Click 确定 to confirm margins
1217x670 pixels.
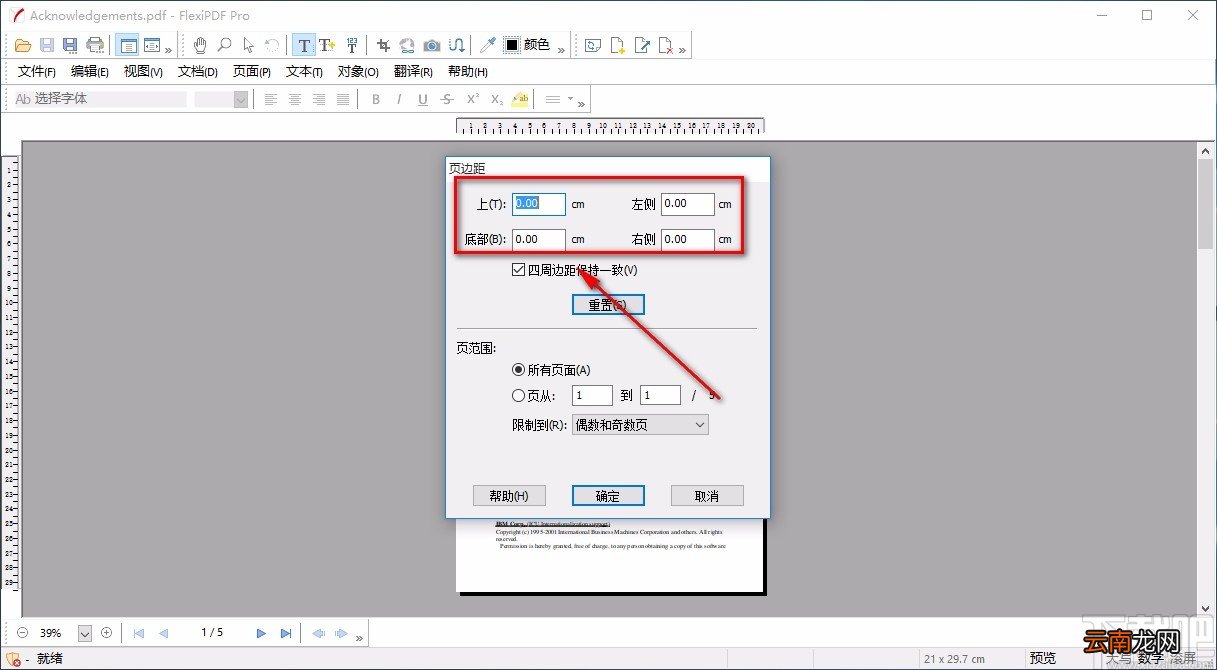[x=608, y=496]
